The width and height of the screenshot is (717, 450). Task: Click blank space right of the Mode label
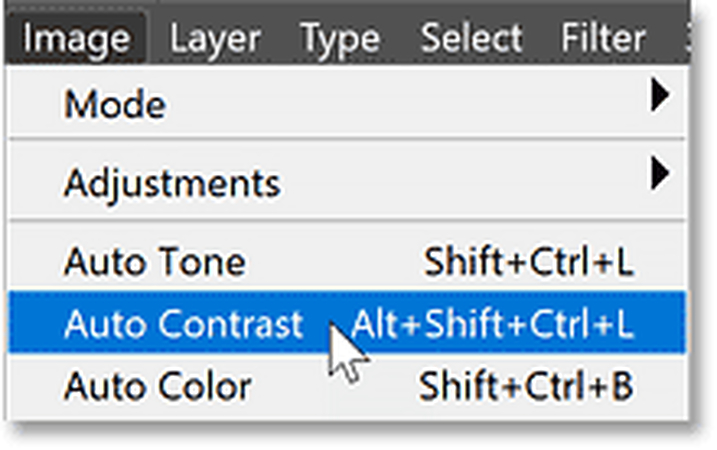[400, 102]
